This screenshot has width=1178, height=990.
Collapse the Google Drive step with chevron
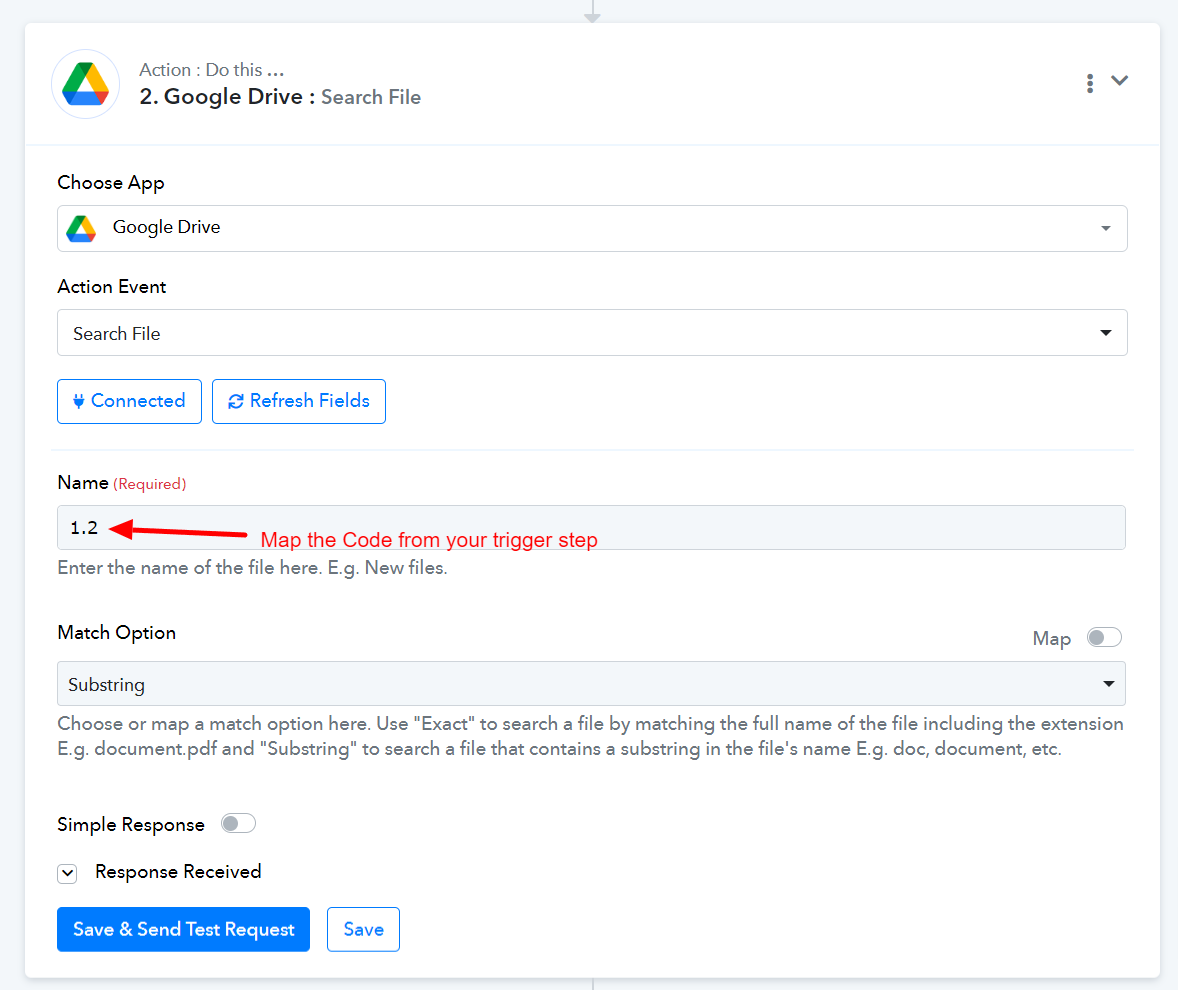pos(1120,81)
